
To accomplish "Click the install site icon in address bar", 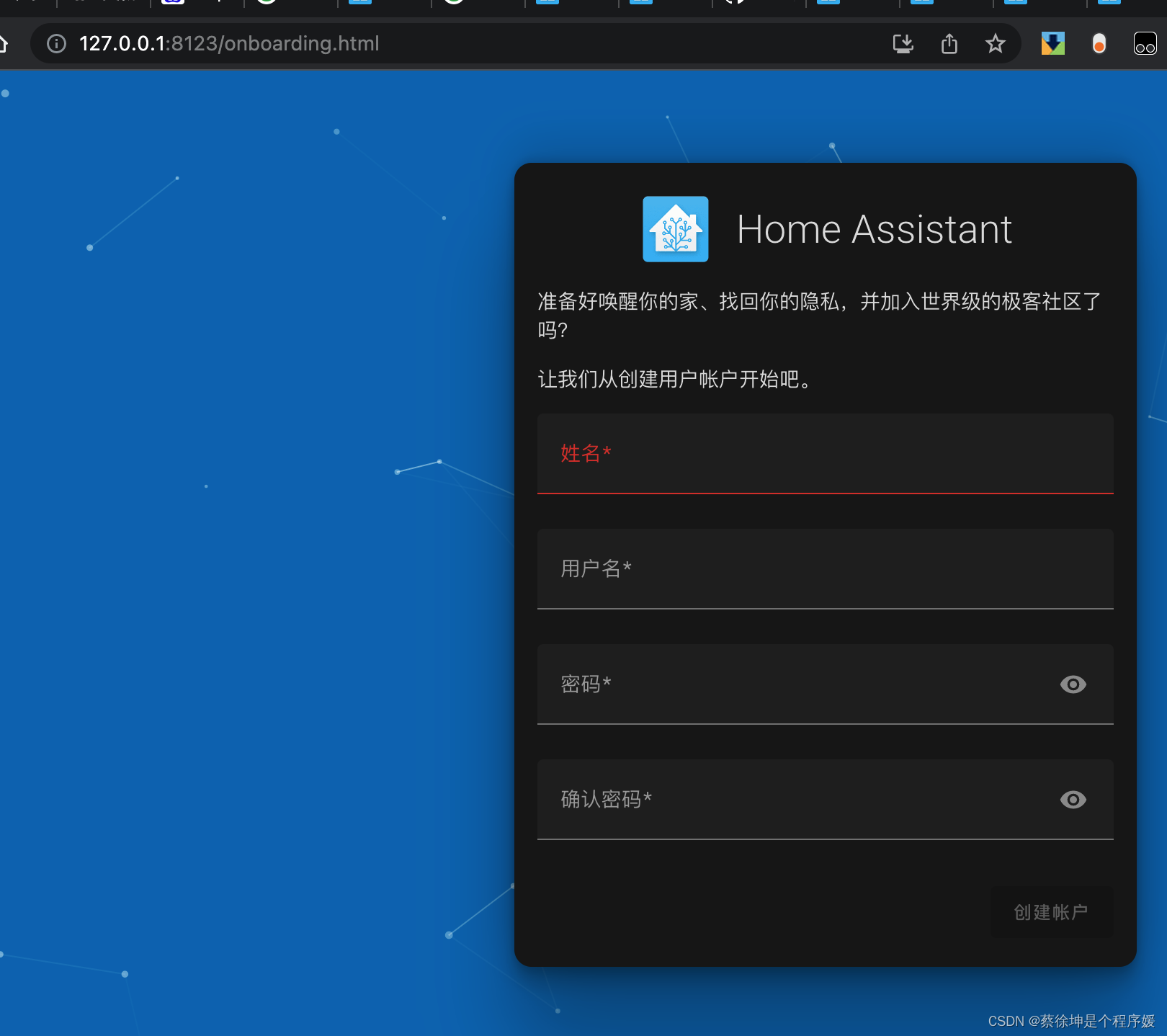I will (x=903, y=43).
